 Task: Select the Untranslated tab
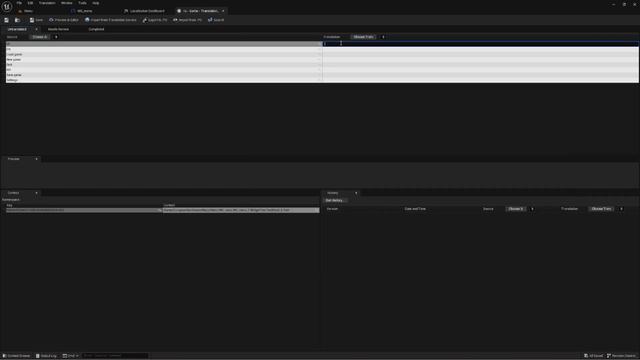coord(17,29)
